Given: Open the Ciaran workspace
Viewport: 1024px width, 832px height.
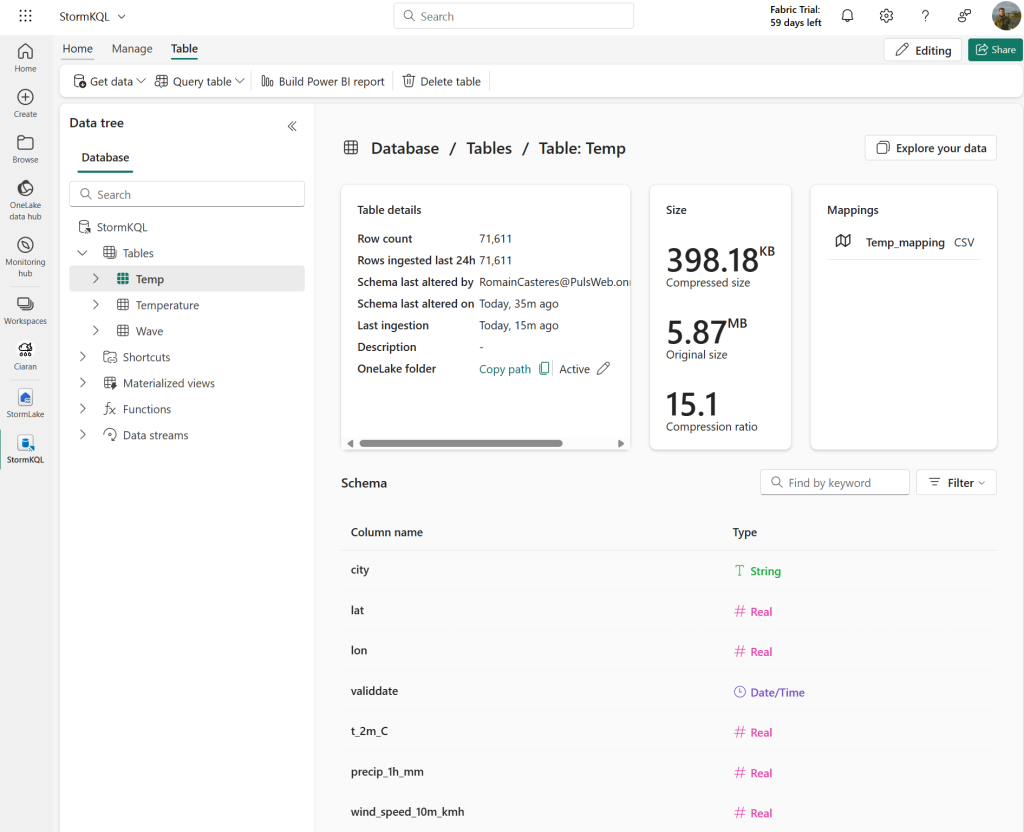Looking at the screenshot, I should (25, 356).
